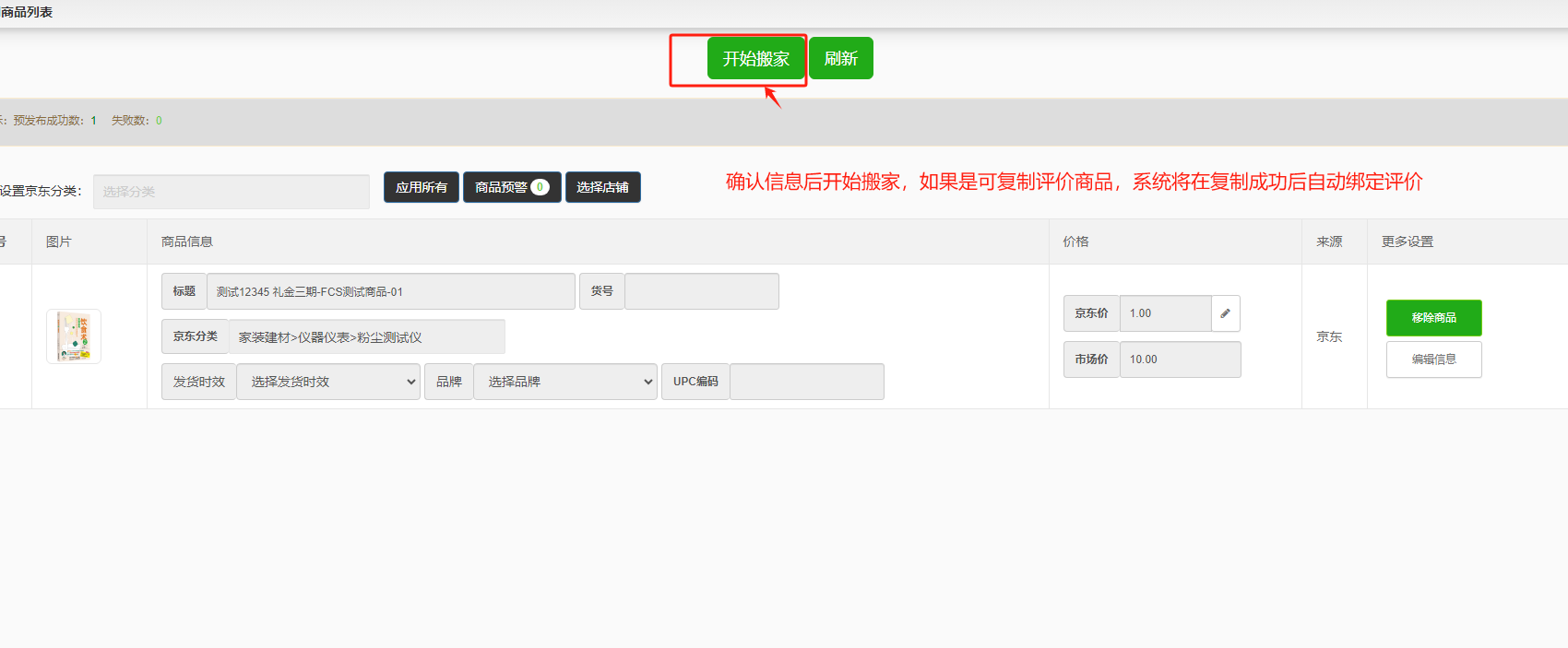Click the 选择店铺 button
The height and width of the screenshot is (648, 1568).
602,187
